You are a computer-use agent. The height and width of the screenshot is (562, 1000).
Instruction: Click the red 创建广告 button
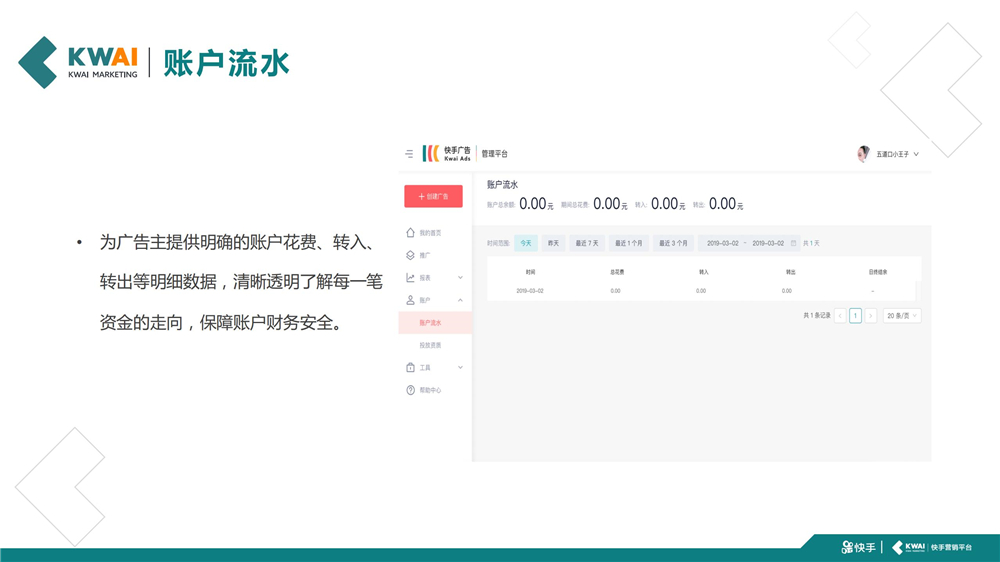pos(433,196)
